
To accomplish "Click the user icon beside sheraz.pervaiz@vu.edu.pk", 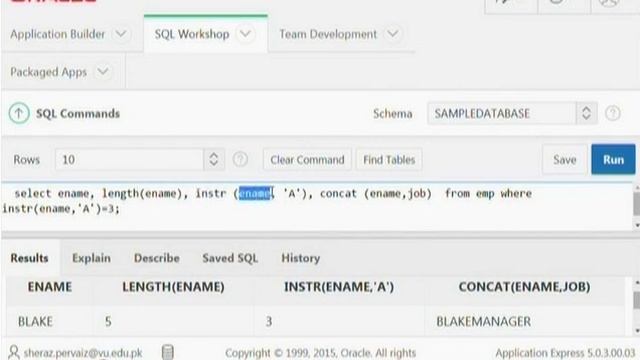I will tap(14, 352).
